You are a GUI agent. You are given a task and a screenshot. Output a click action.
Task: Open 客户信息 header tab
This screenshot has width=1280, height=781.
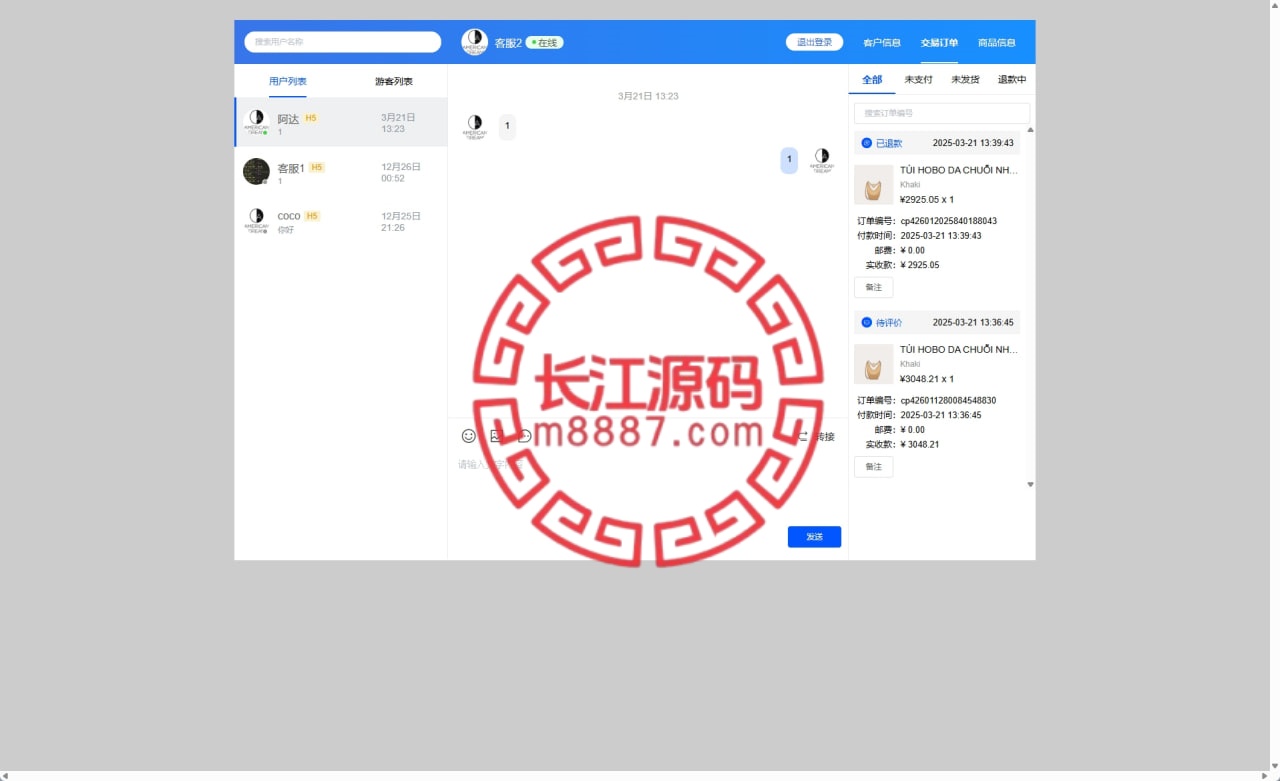(x=882, y=43)
